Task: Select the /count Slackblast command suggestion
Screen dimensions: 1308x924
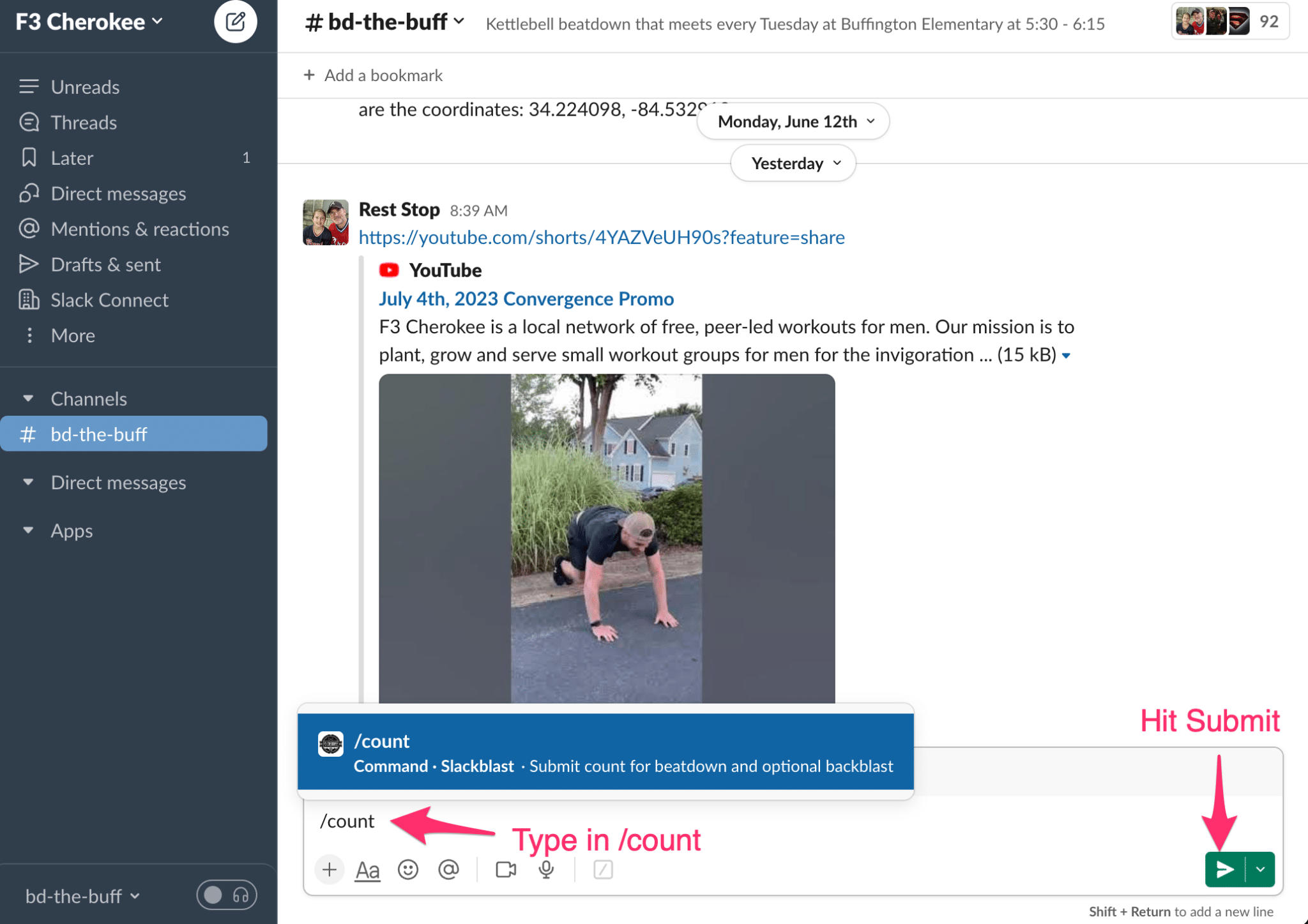Action: (605, 752)
